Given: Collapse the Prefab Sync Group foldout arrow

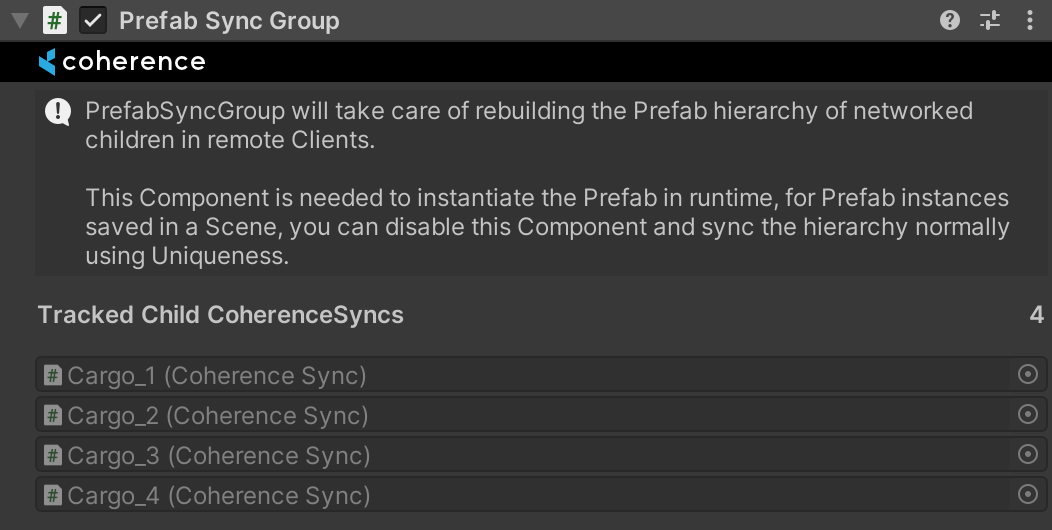Looking at the screenshot, I should coord(20,20).
